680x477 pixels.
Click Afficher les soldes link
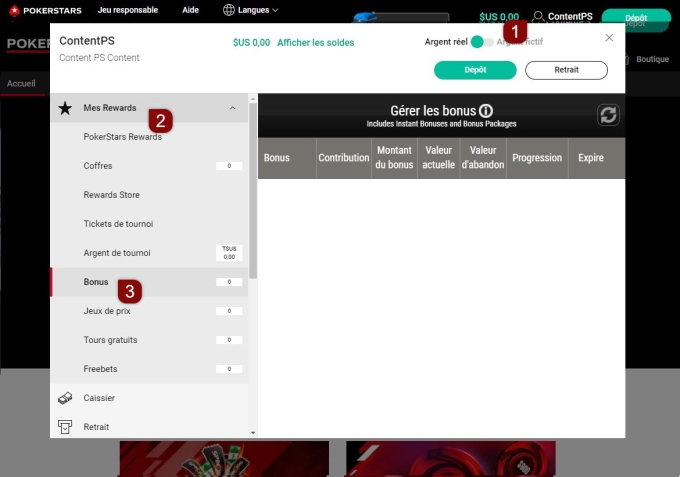pyautogui.click(x=316, y=42)
